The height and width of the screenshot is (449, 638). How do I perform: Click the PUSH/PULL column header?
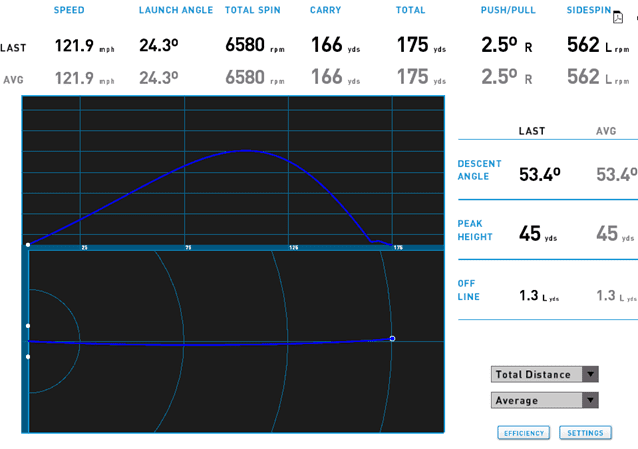point(510,10)
